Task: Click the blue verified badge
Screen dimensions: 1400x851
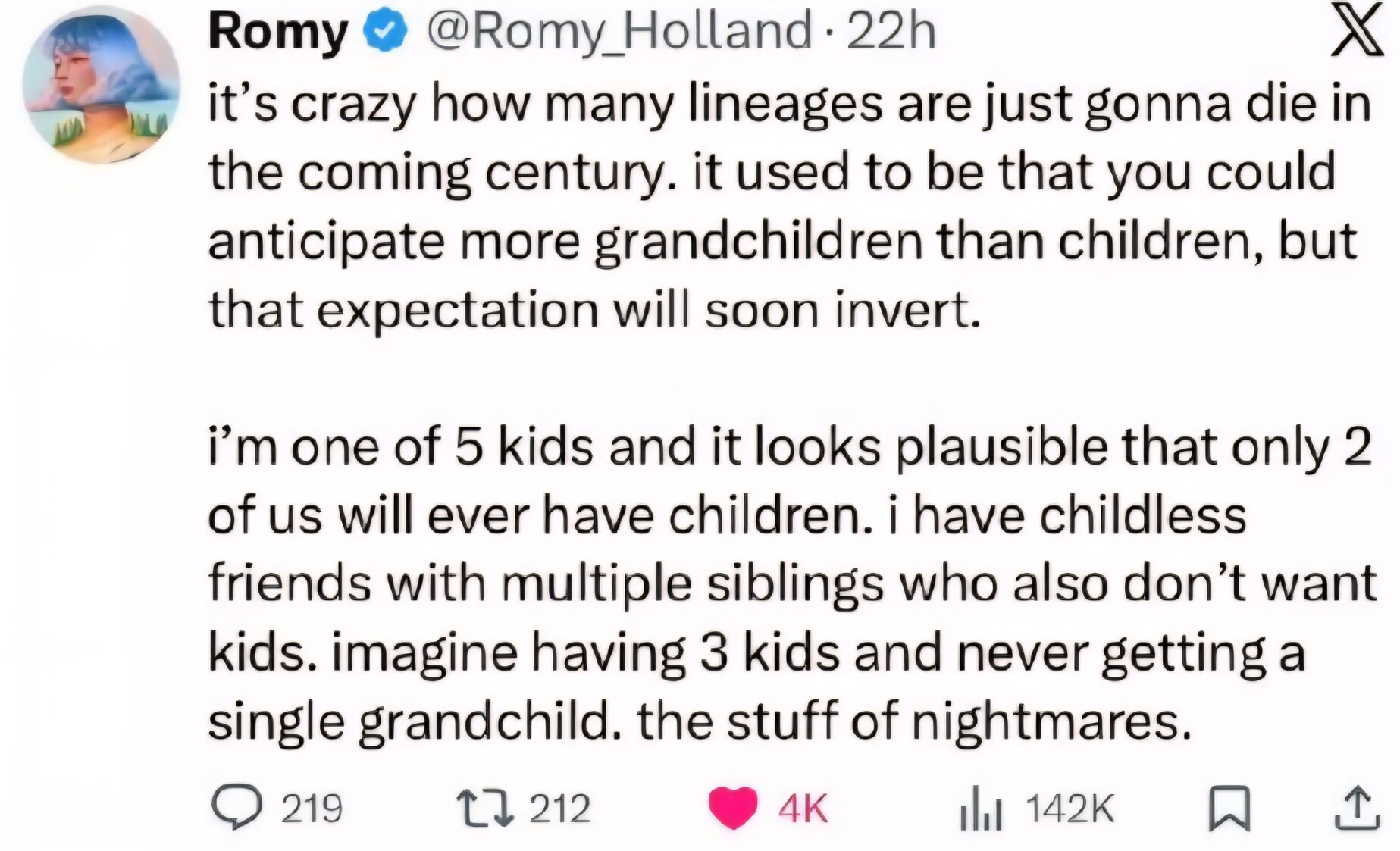Action: click(386, 32)
